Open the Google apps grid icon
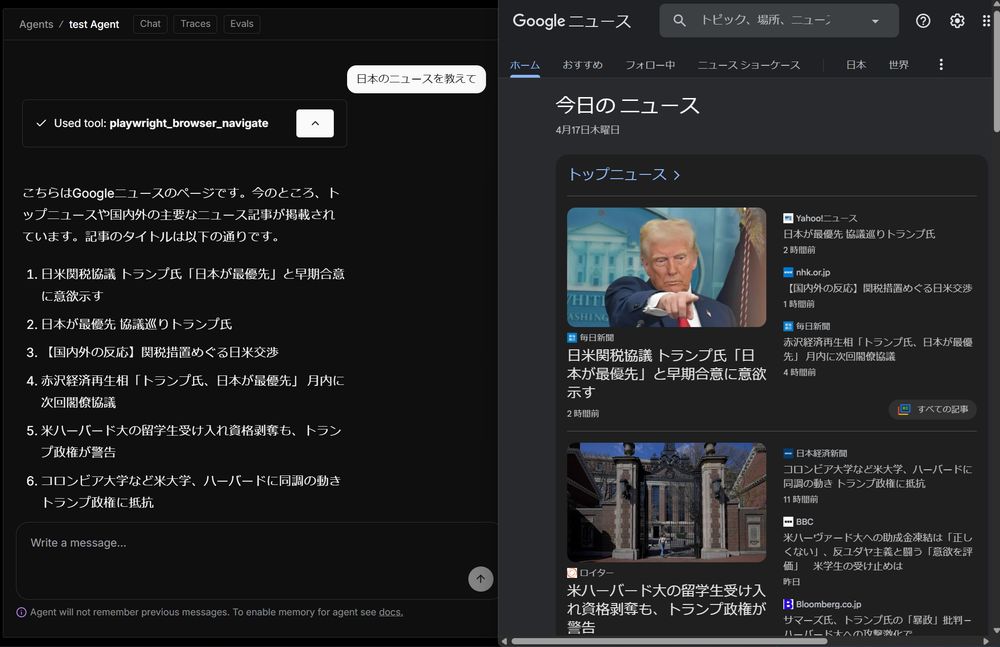Viewport: 1000px width, 647px height. coord(987,20)
